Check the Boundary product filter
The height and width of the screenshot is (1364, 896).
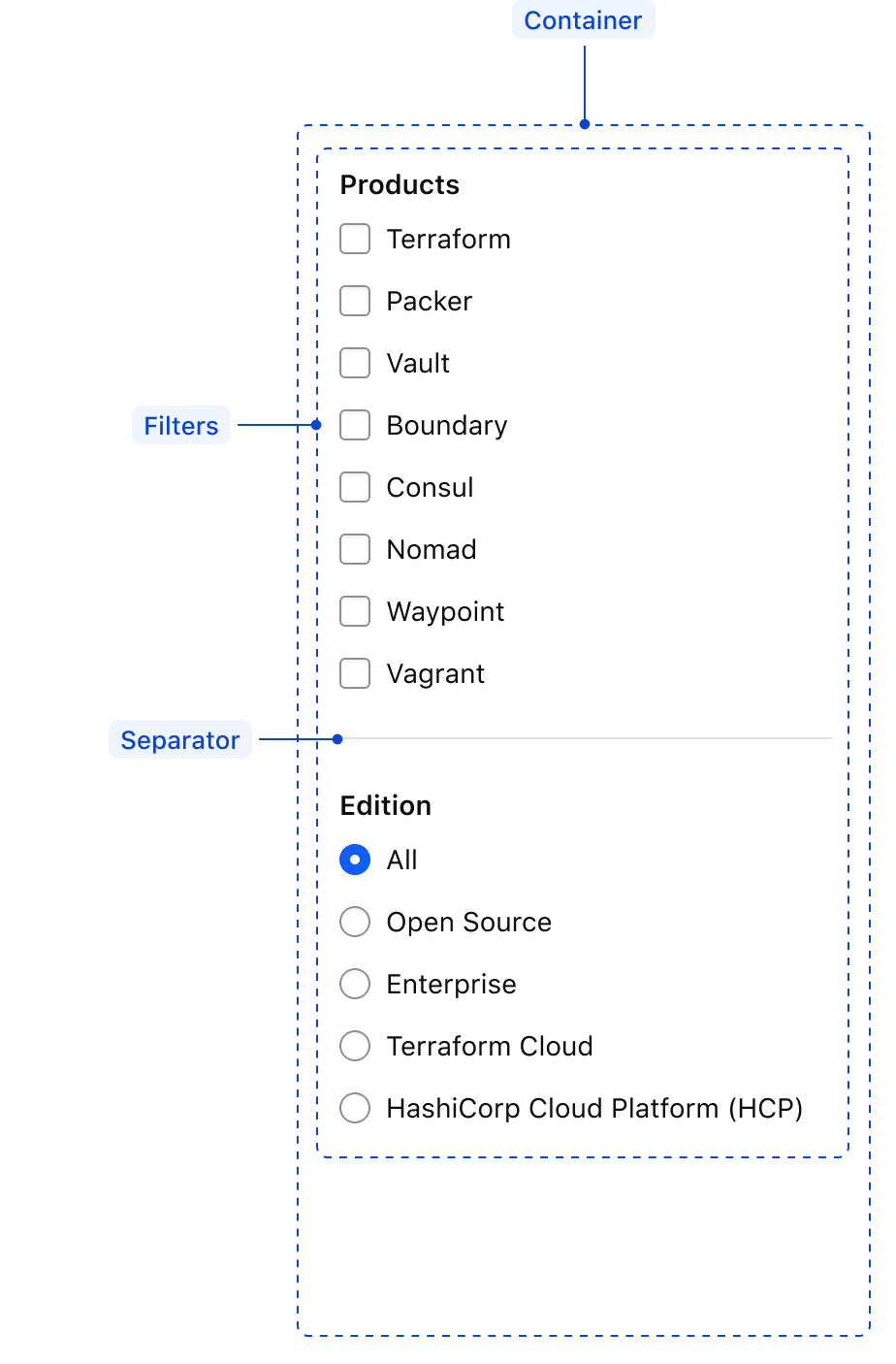[355, 425]
